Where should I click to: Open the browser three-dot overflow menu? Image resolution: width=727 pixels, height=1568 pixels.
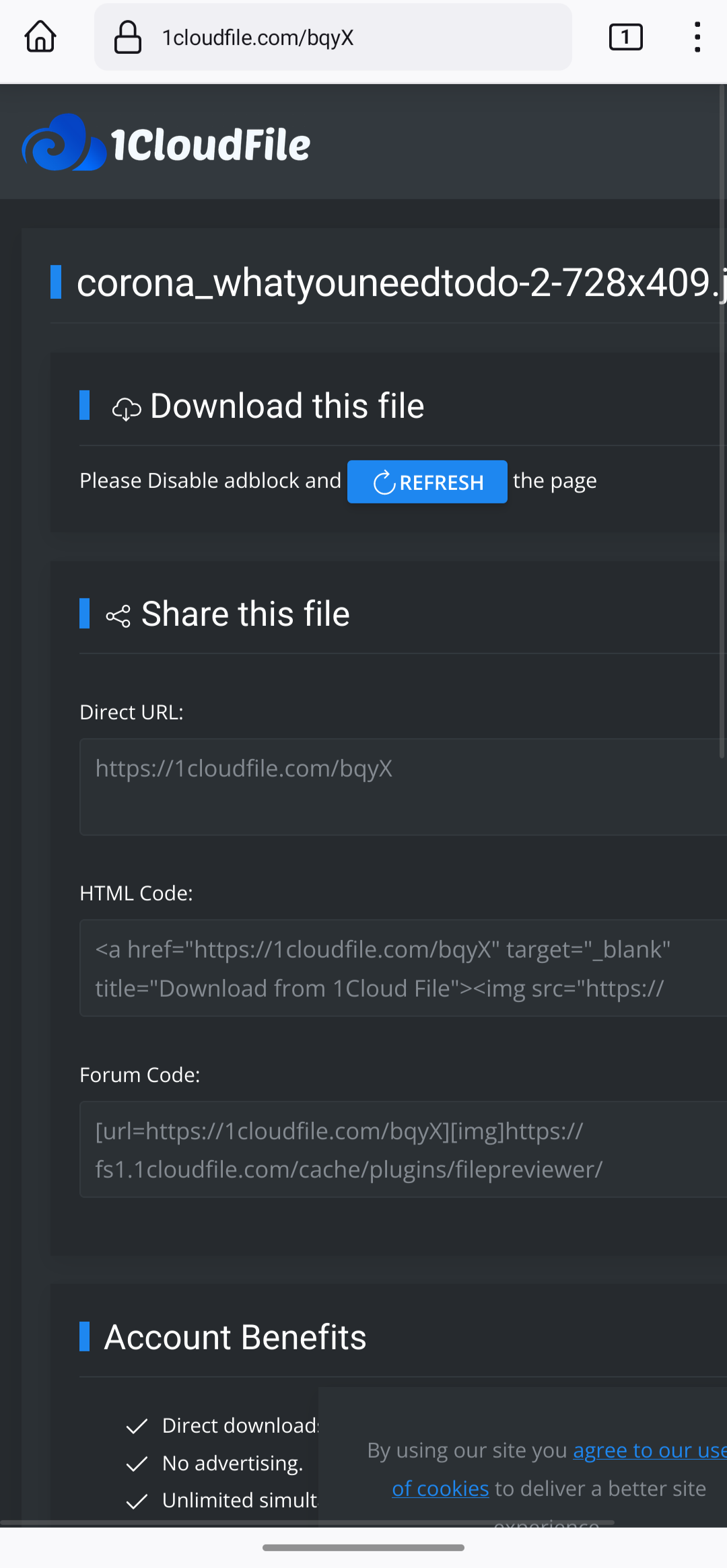click(x=697, y=37)
